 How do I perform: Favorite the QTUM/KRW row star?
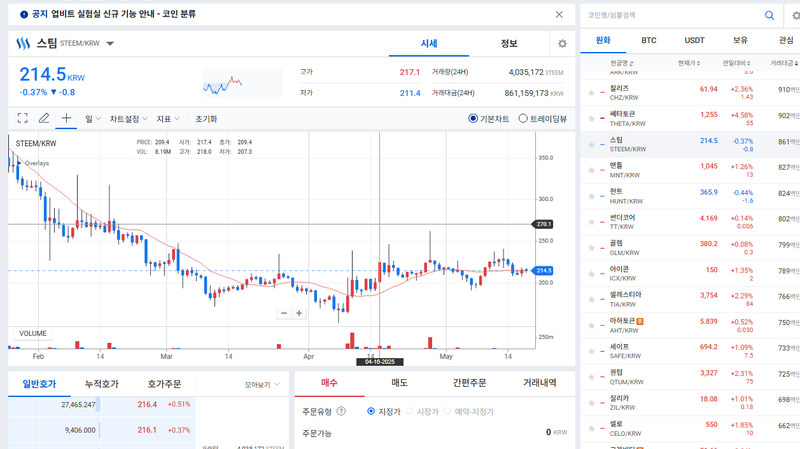591,377
